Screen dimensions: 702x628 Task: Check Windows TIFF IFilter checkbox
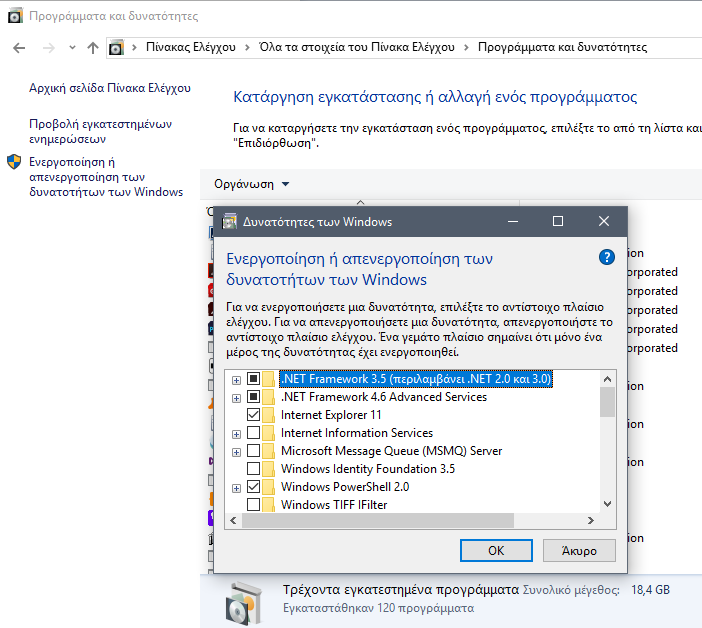click(x=253, y=504)
